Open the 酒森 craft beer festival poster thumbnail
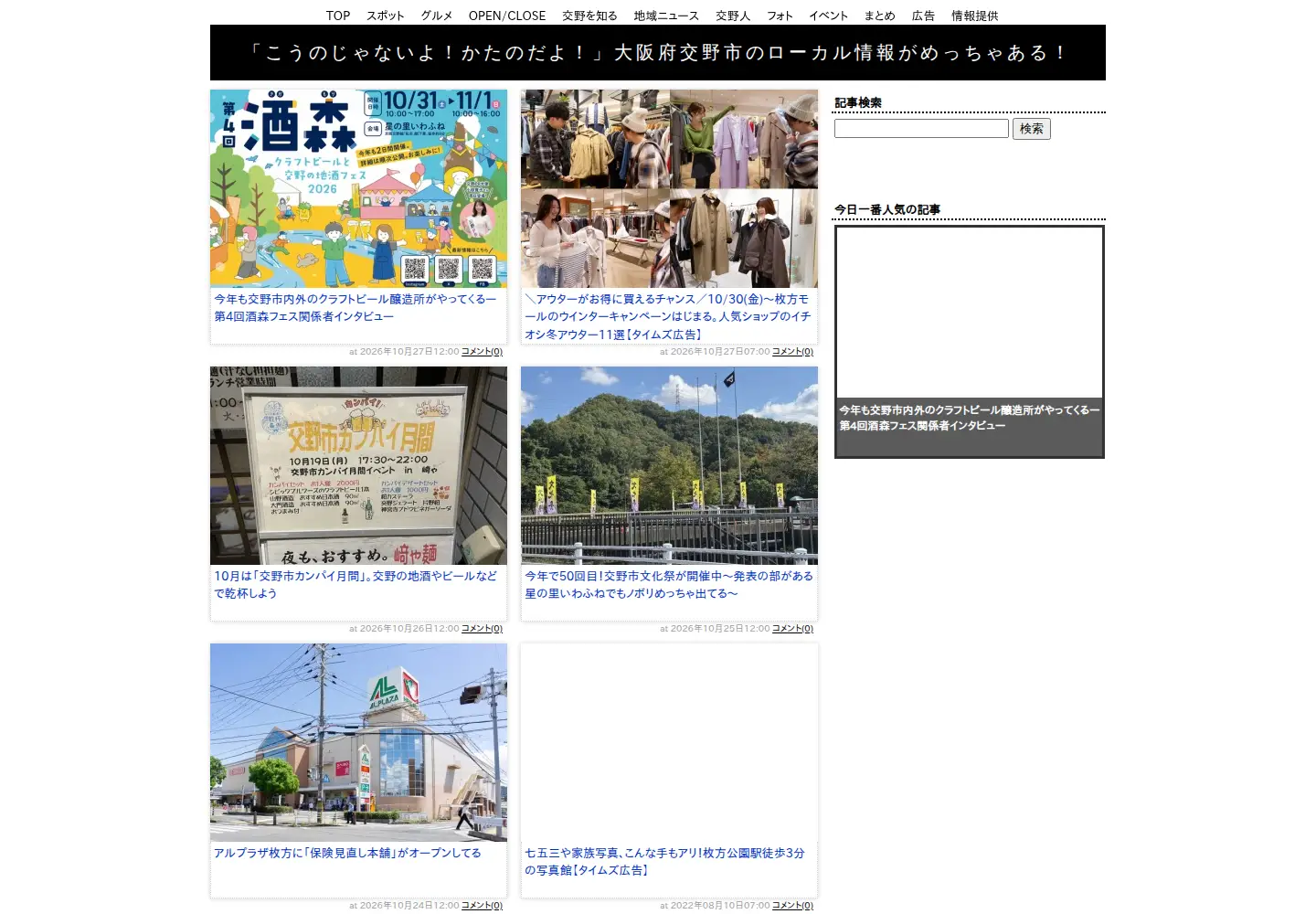The height and width of the screenshot is (914, 1316). pos(358,188)
